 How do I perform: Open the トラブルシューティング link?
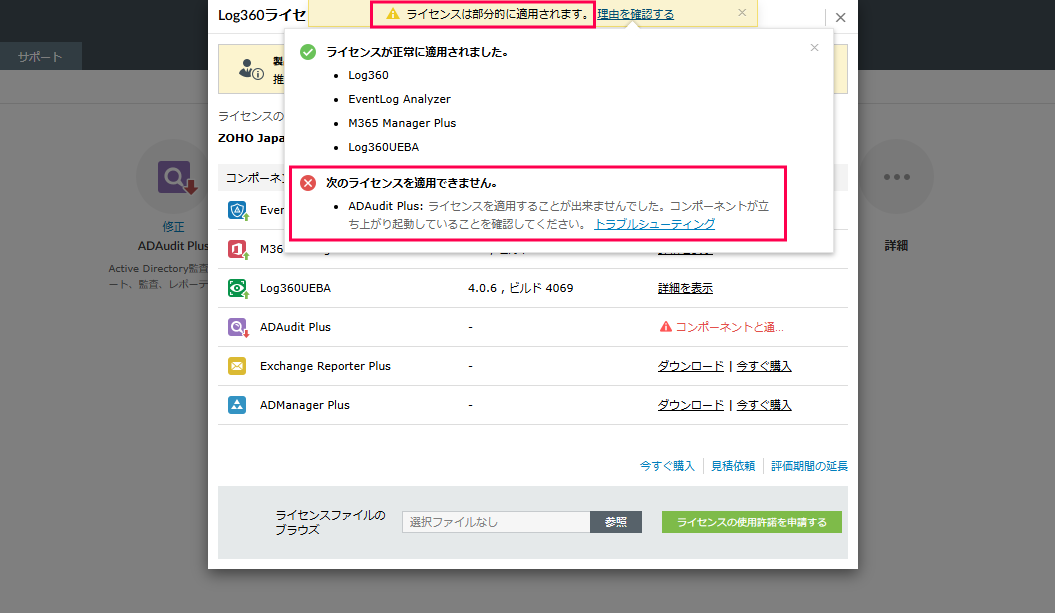654,224
